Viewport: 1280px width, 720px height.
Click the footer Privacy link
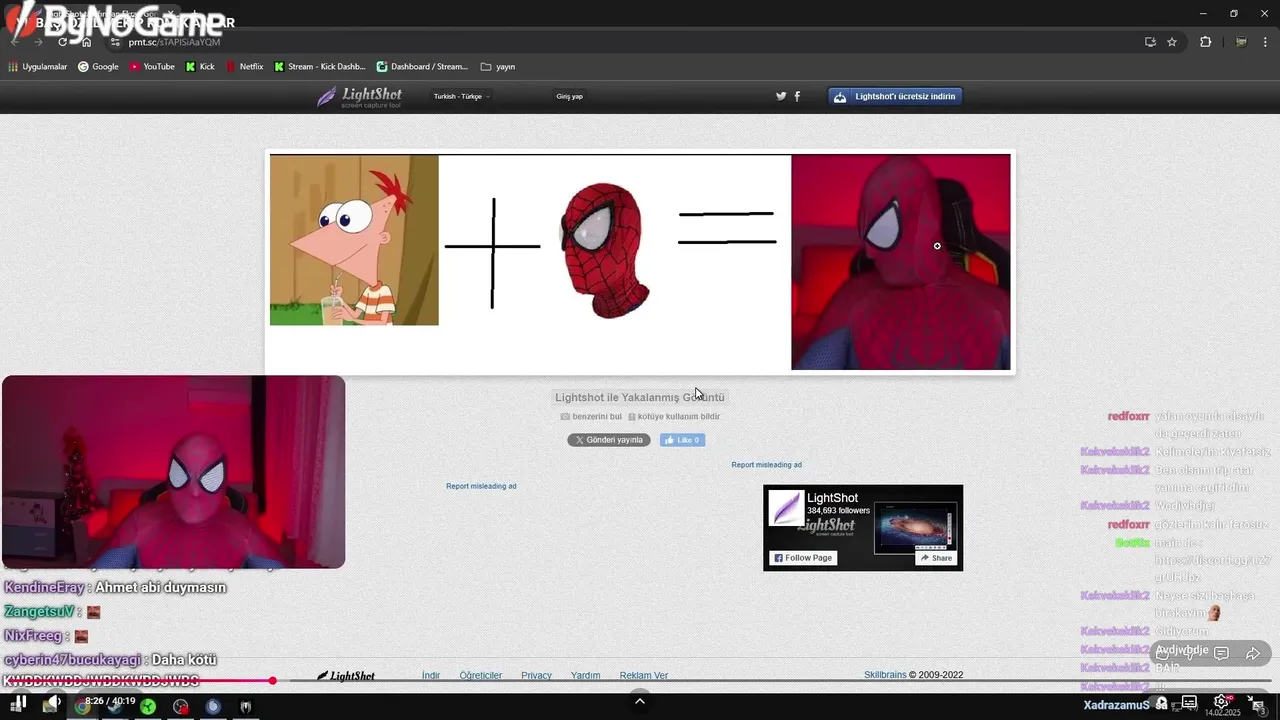[536, 676]
